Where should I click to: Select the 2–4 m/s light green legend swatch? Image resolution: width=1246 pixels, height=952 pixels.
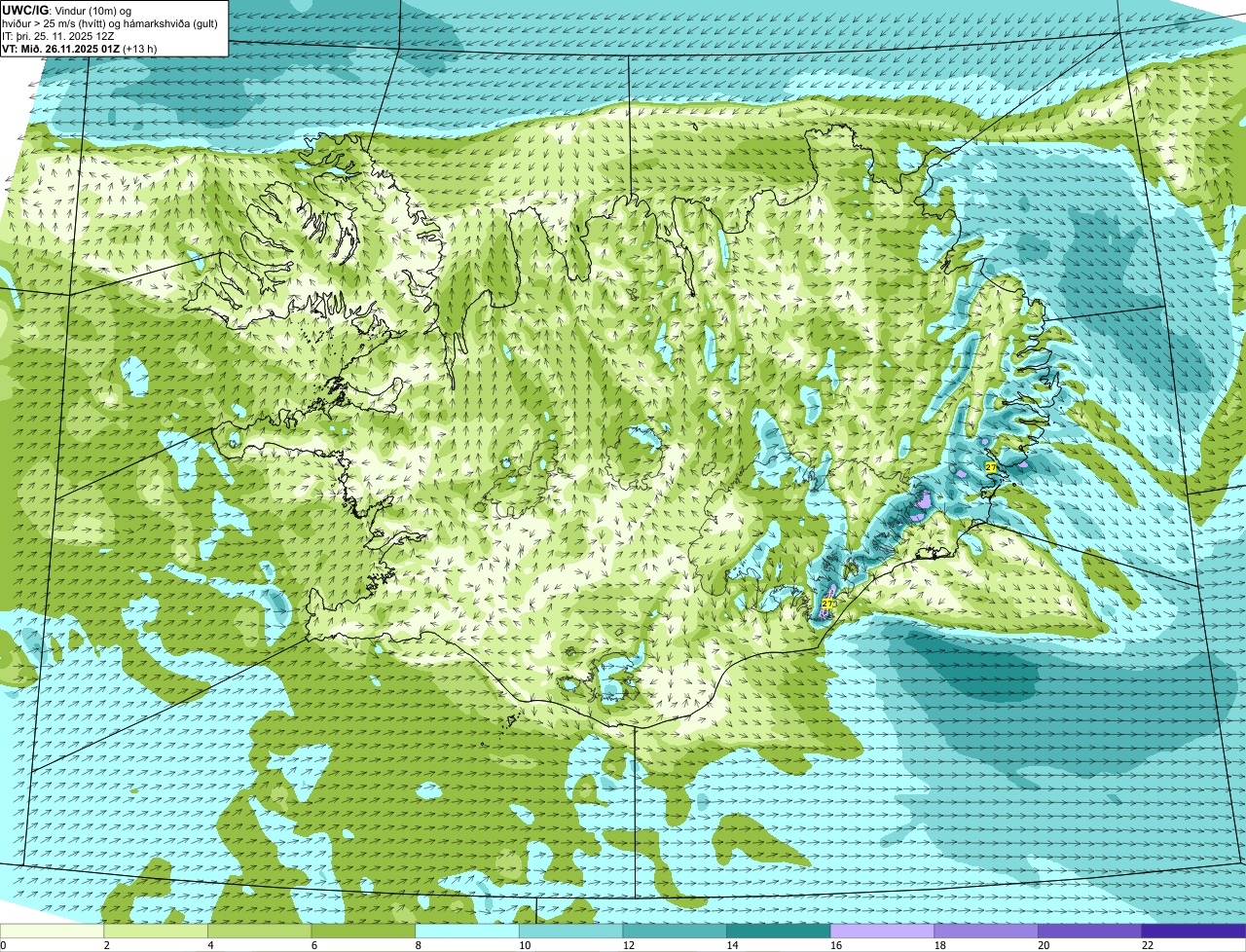pos(156,931)
